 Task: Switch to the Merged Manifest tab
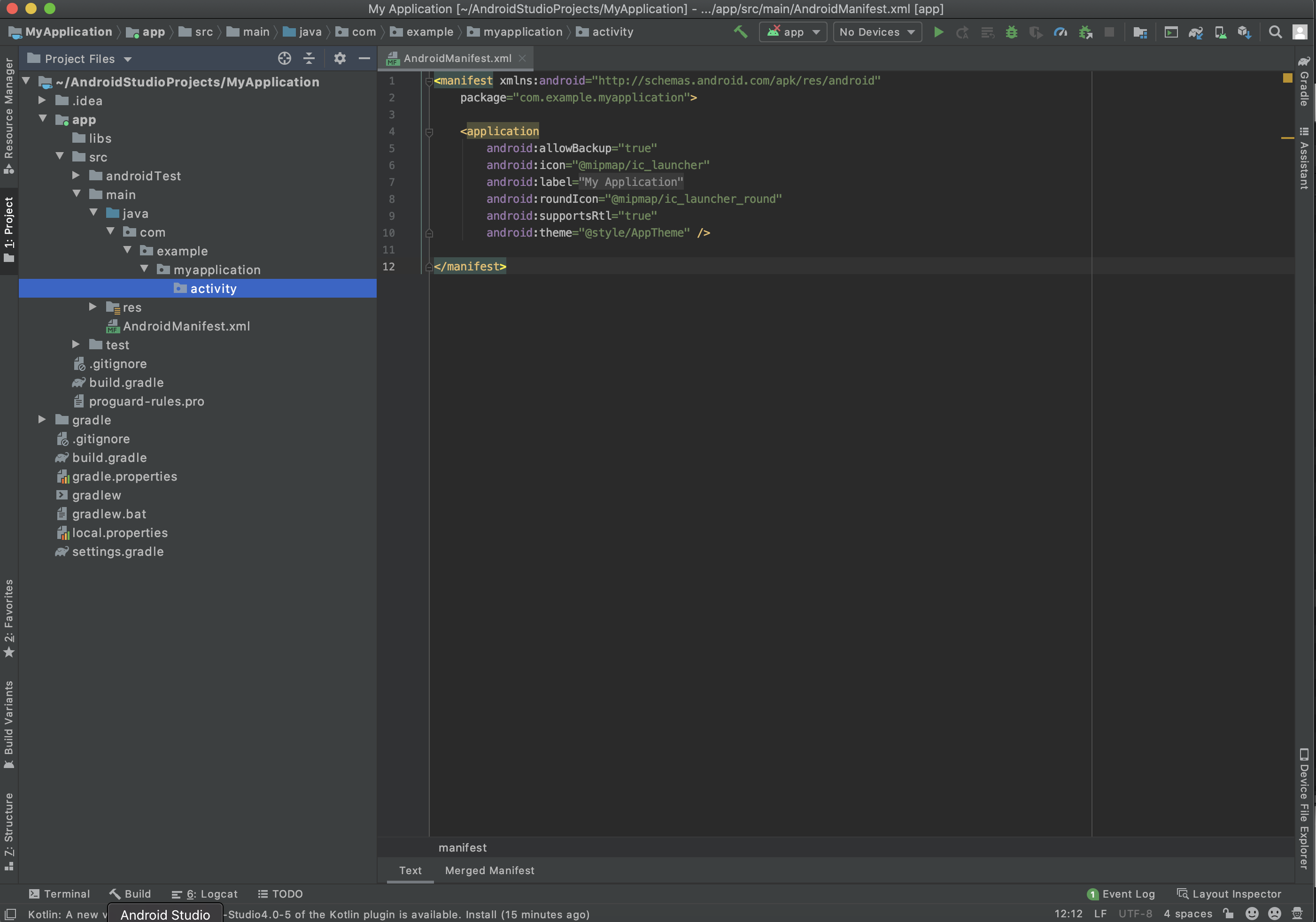point(489,870)
